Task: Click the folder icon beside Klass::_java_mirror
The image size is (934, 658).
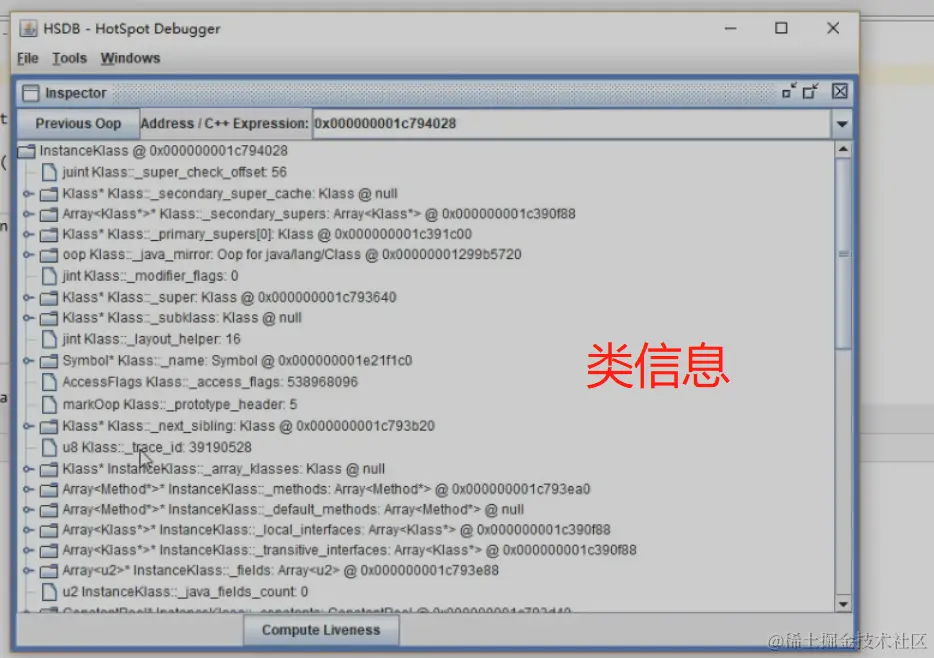Action: (49, 255)
